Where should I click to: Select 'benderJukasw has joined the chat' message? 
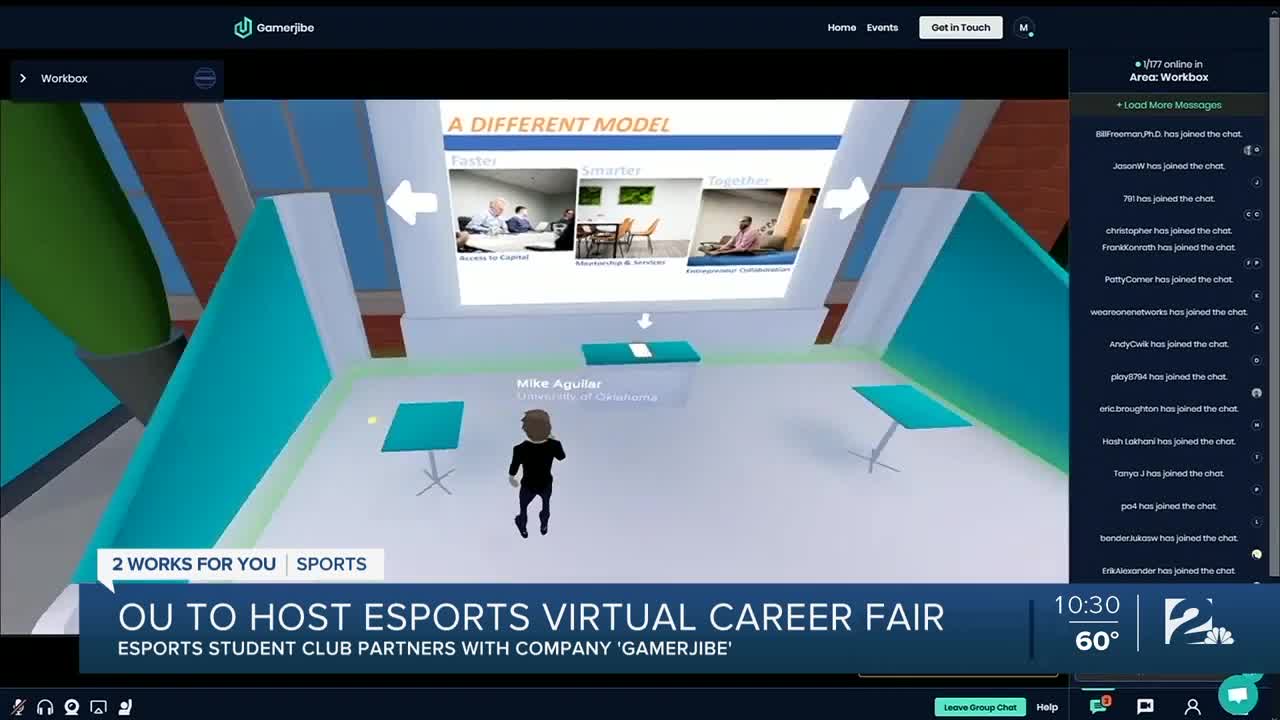[1168, 538]
